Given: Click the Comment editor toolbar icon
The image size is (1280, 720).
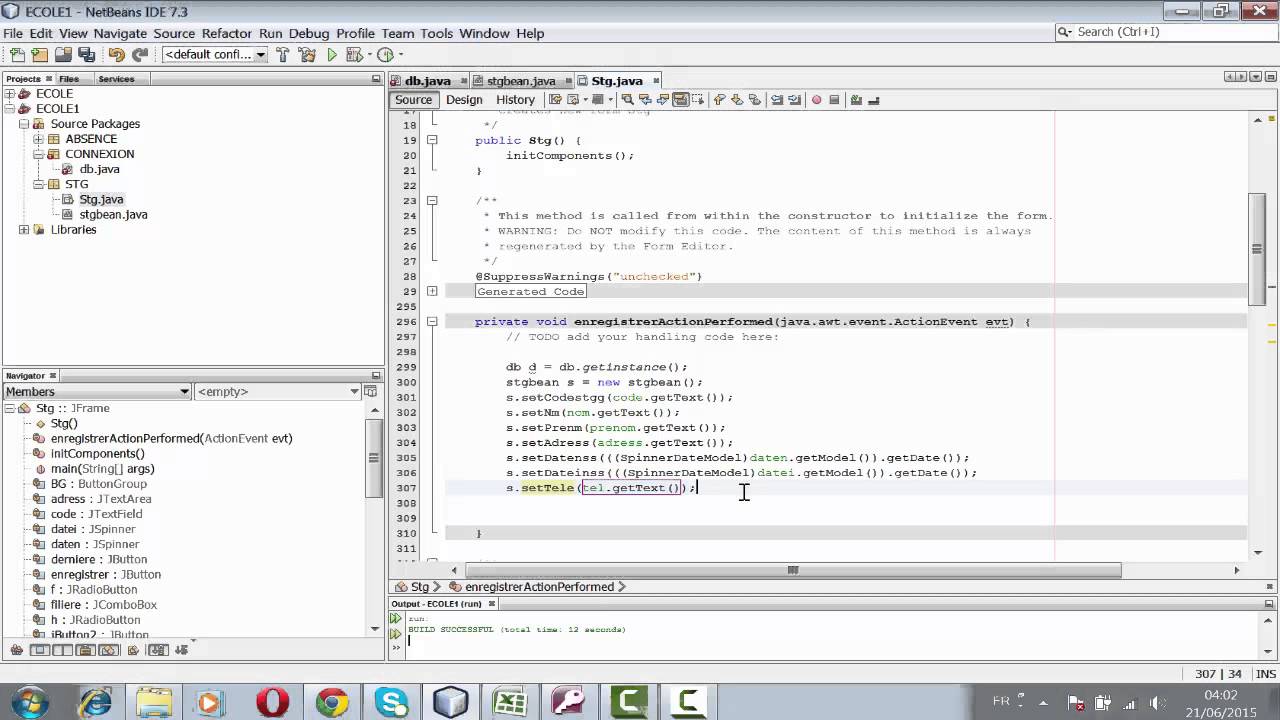Looking at the screenshot, I should [x=856, y=100].
